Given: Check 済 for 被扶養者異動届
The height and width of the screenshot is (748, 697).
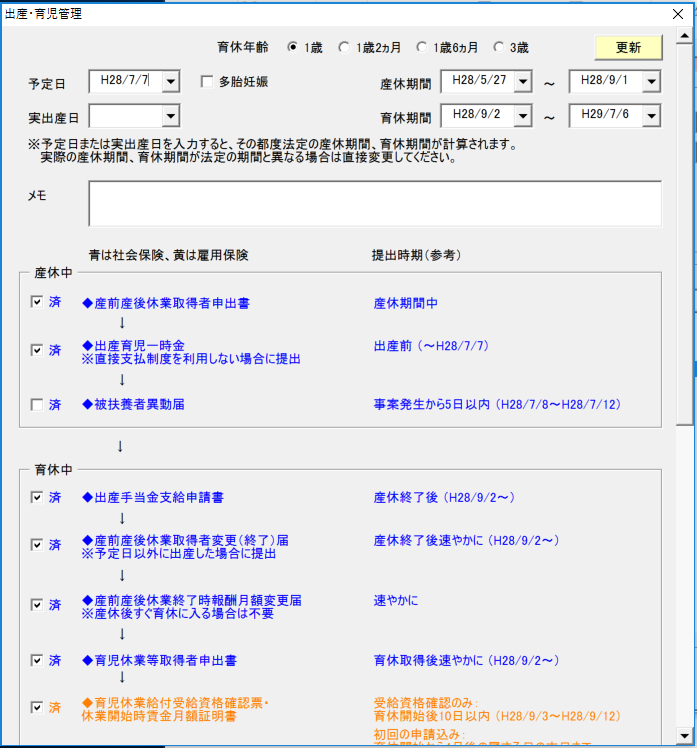Looking at the screenshot, I should tap(37, 405).
